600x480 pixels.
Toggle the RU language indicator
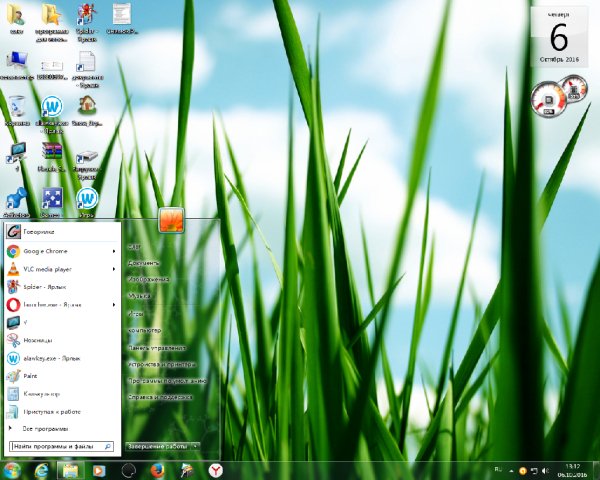pyautogui.click(x=498, y=469)
